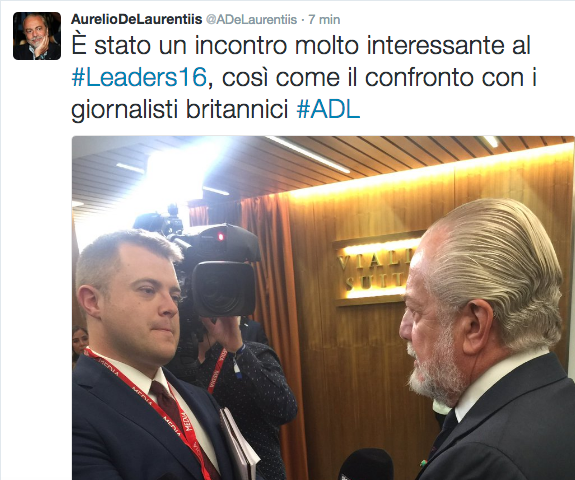Click the black microphone at the photo's bottom
The width and height of the screenshot is (575, 480).
[366, 465]
